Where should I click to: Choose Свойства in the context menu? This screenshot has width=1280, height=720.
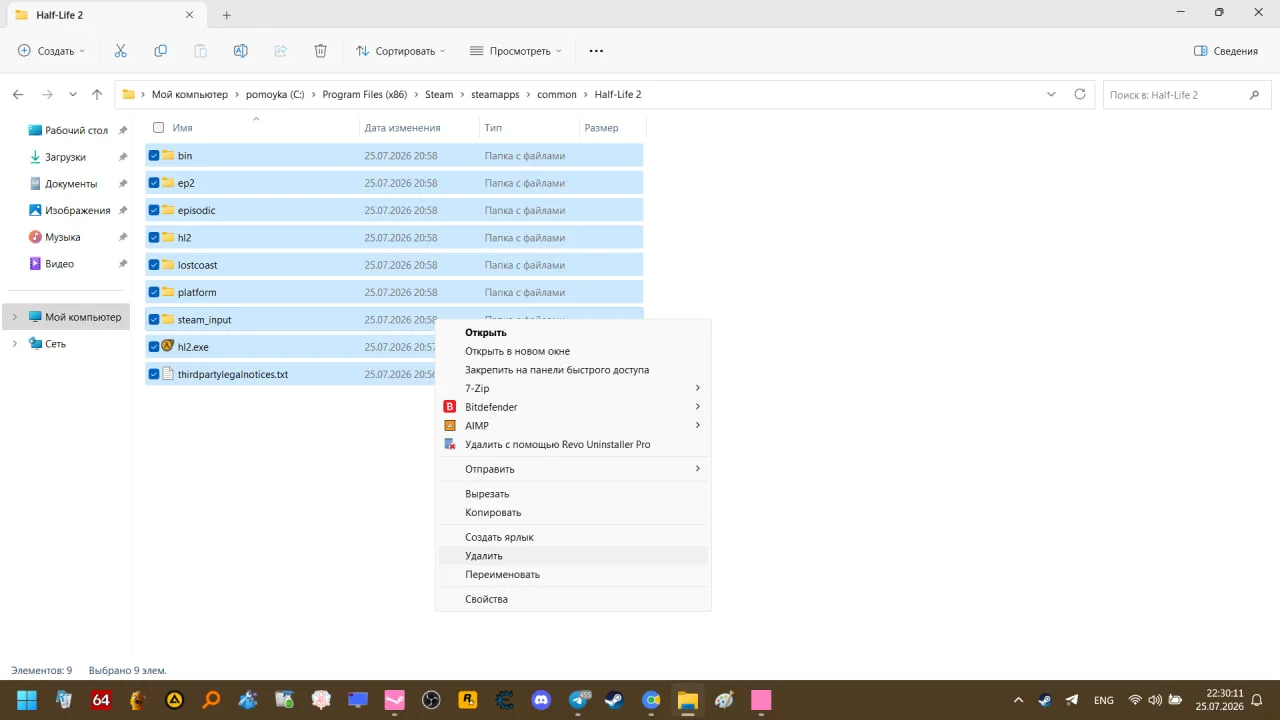coord(573,599)
